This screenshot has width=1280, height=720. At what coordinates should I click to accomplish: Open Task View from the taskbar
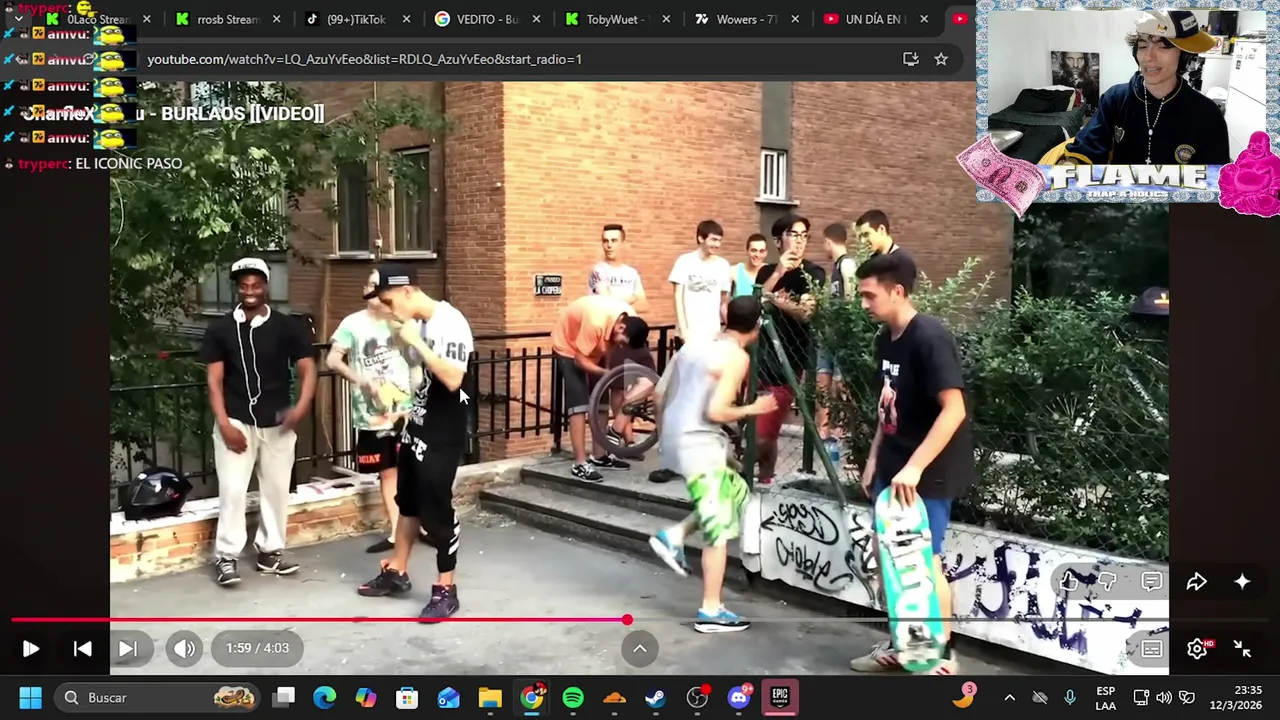[285, 697]
